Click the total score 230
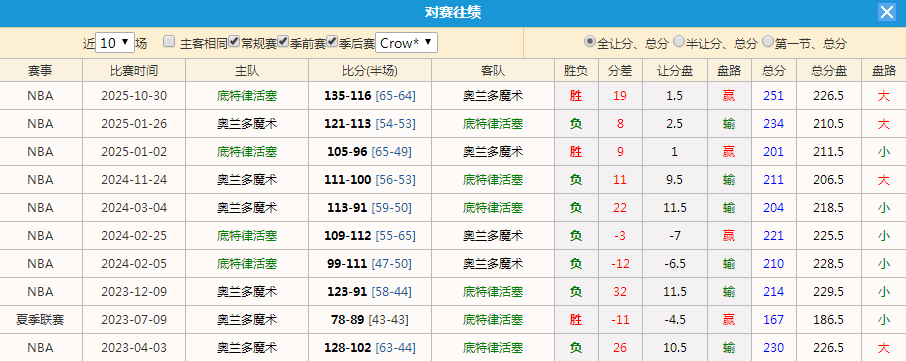 pos(774,348)
